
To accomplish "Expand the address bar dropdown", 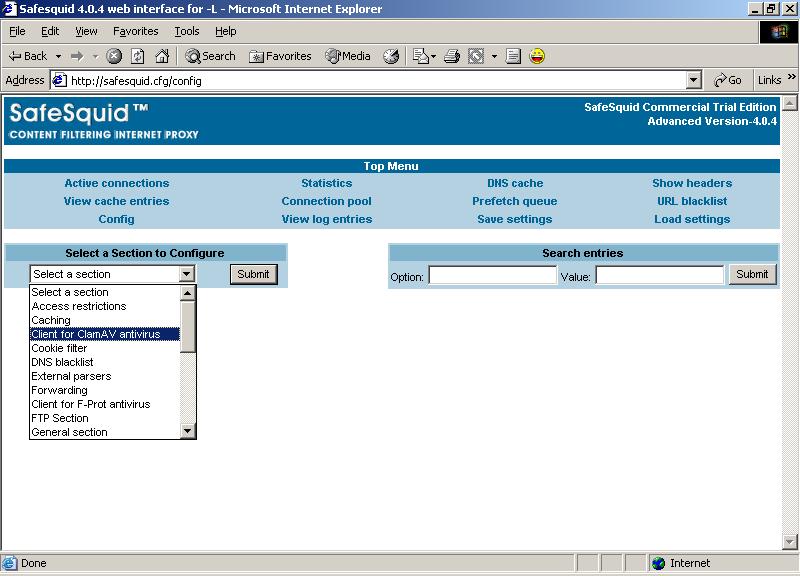I will tap(693, 81).
